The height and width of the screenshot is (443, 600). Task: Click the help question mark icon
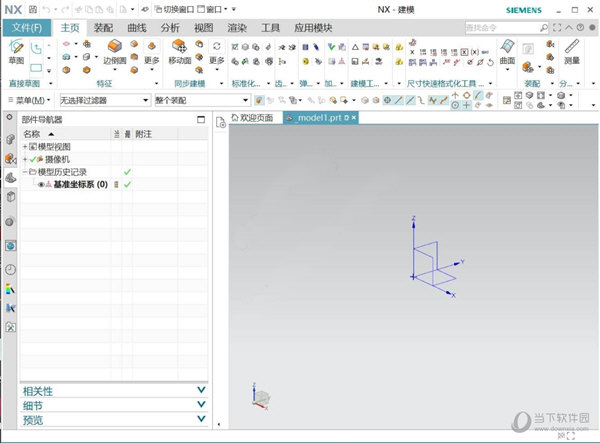tap(580, 28)
